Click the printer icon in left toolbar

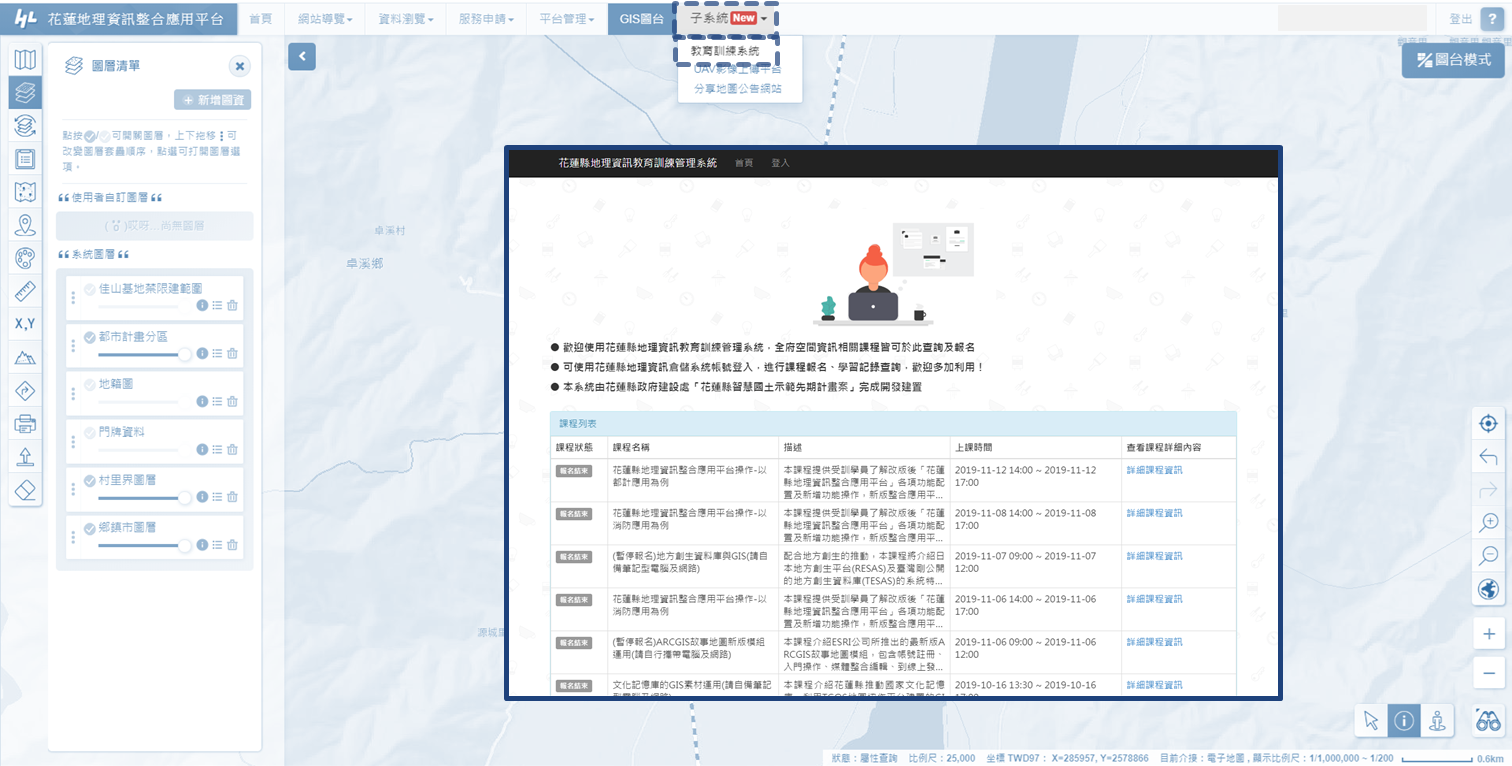coord(25,423)
